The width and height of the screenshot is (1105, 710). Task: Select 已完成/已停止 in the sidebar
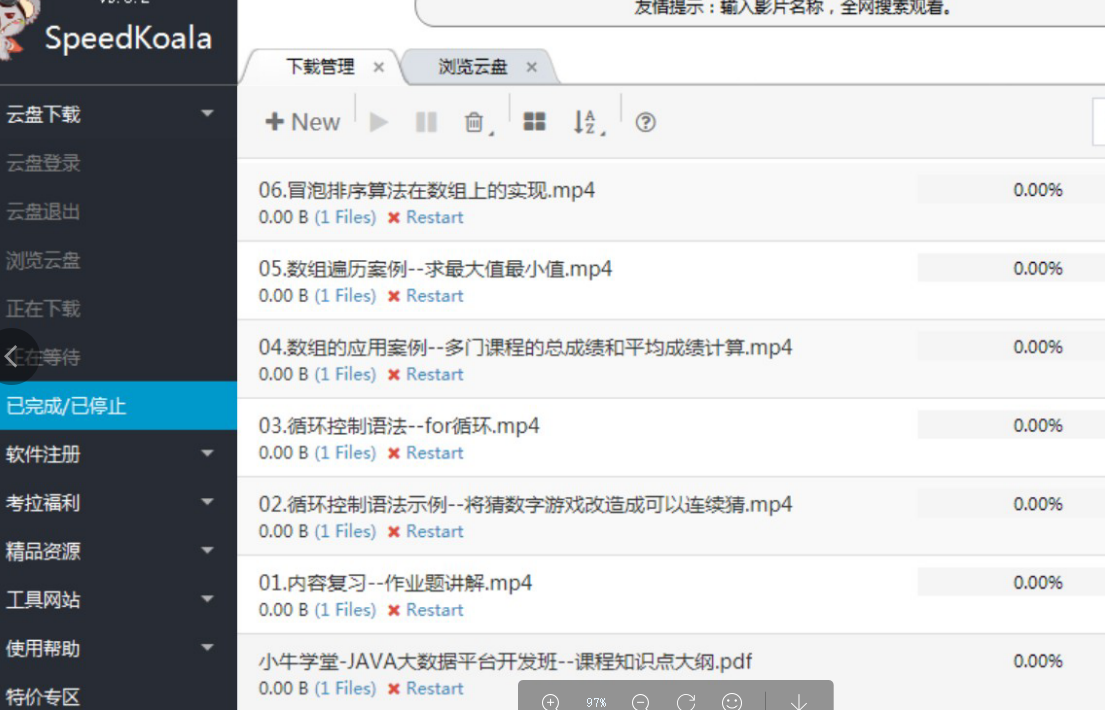click(x=118, y=406)
